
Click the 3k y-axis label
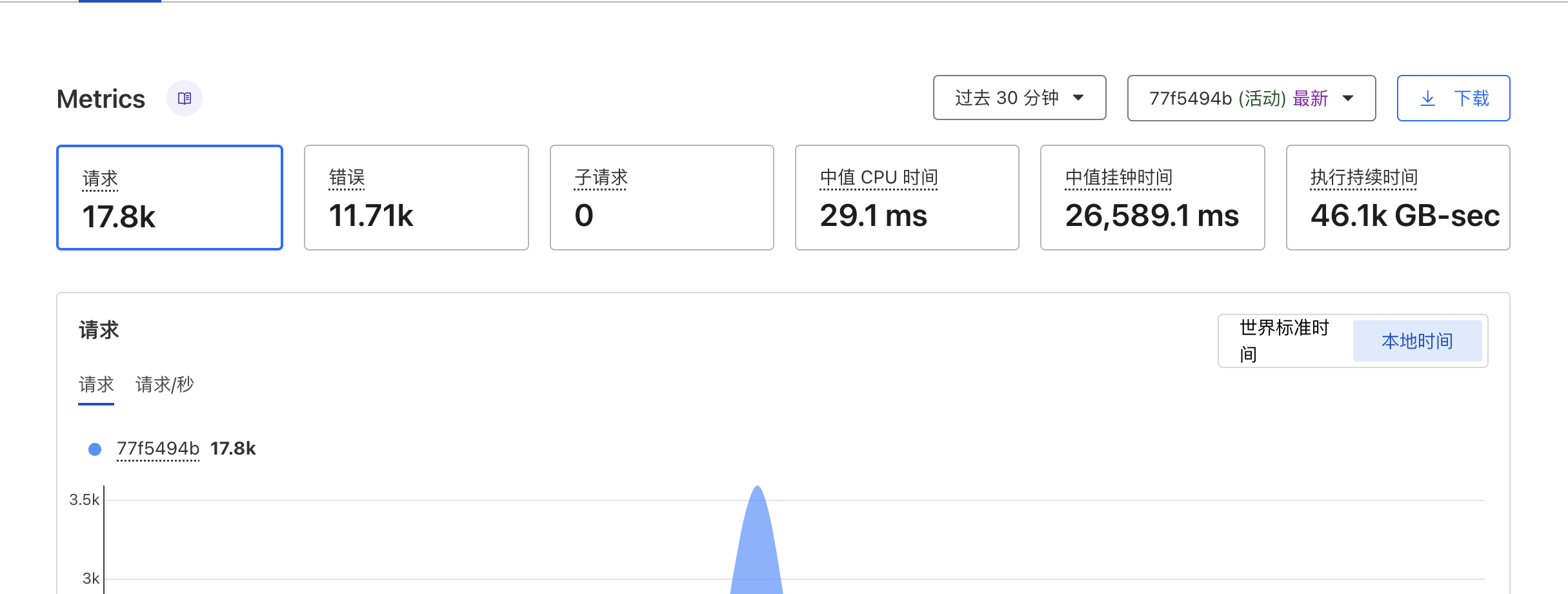[x=91, y=579]
